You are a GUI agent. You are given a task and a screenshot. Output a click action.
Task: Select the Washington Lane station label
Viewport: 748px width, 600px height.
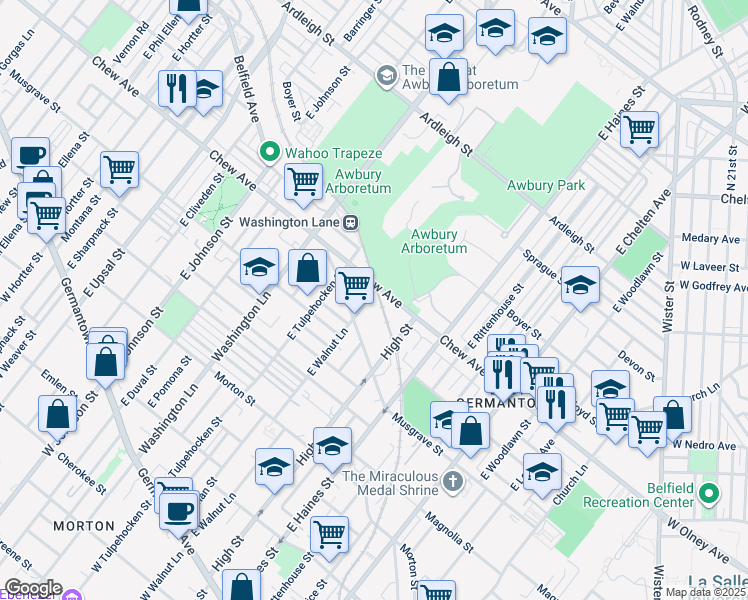(x=290, y=222)
